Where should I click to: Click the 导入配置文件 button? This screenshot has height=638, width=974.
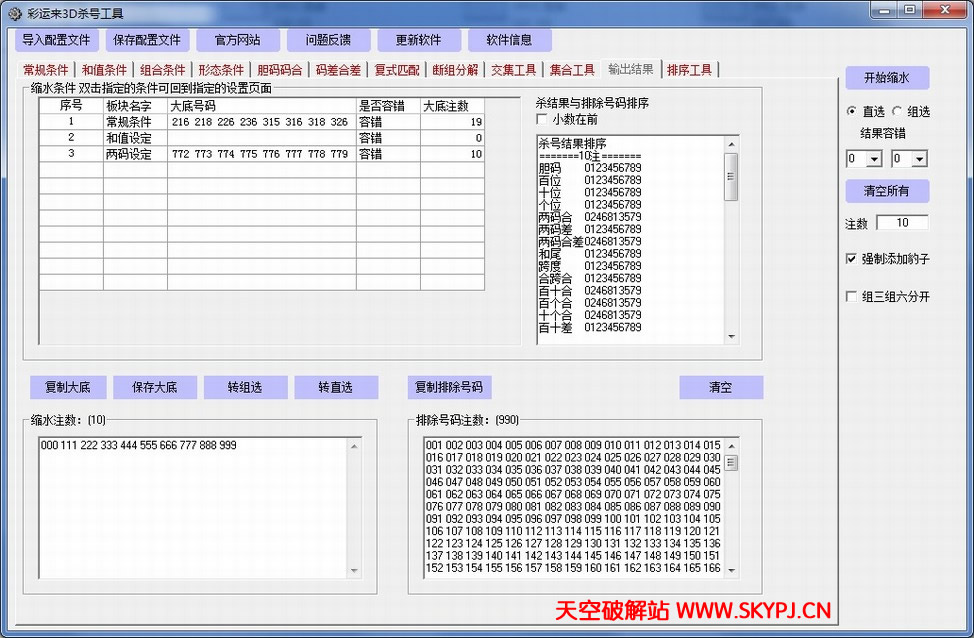tap(56, 39)
